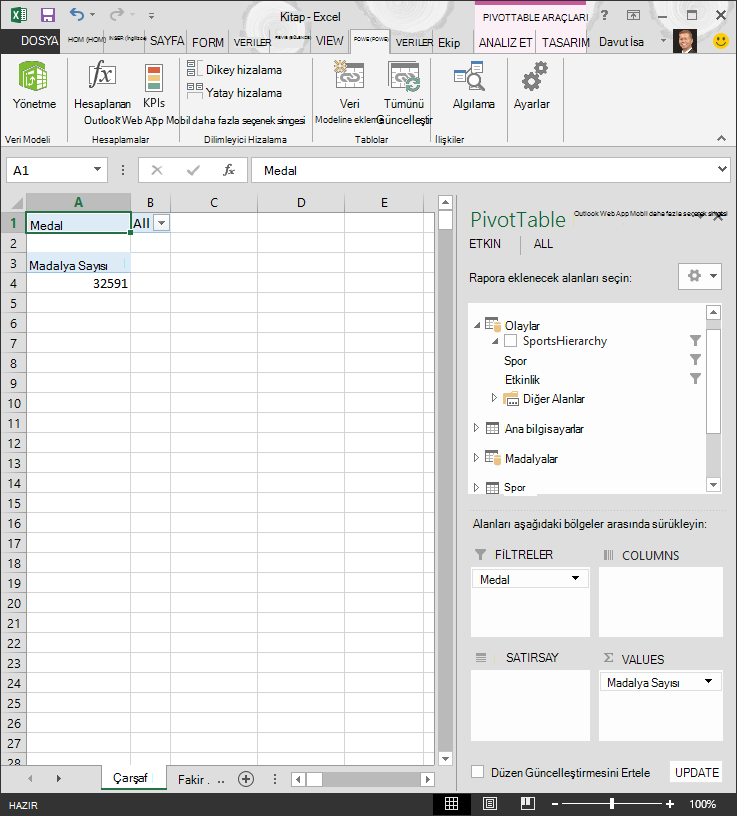Click the Redo arrow

[x=116, y=15]
